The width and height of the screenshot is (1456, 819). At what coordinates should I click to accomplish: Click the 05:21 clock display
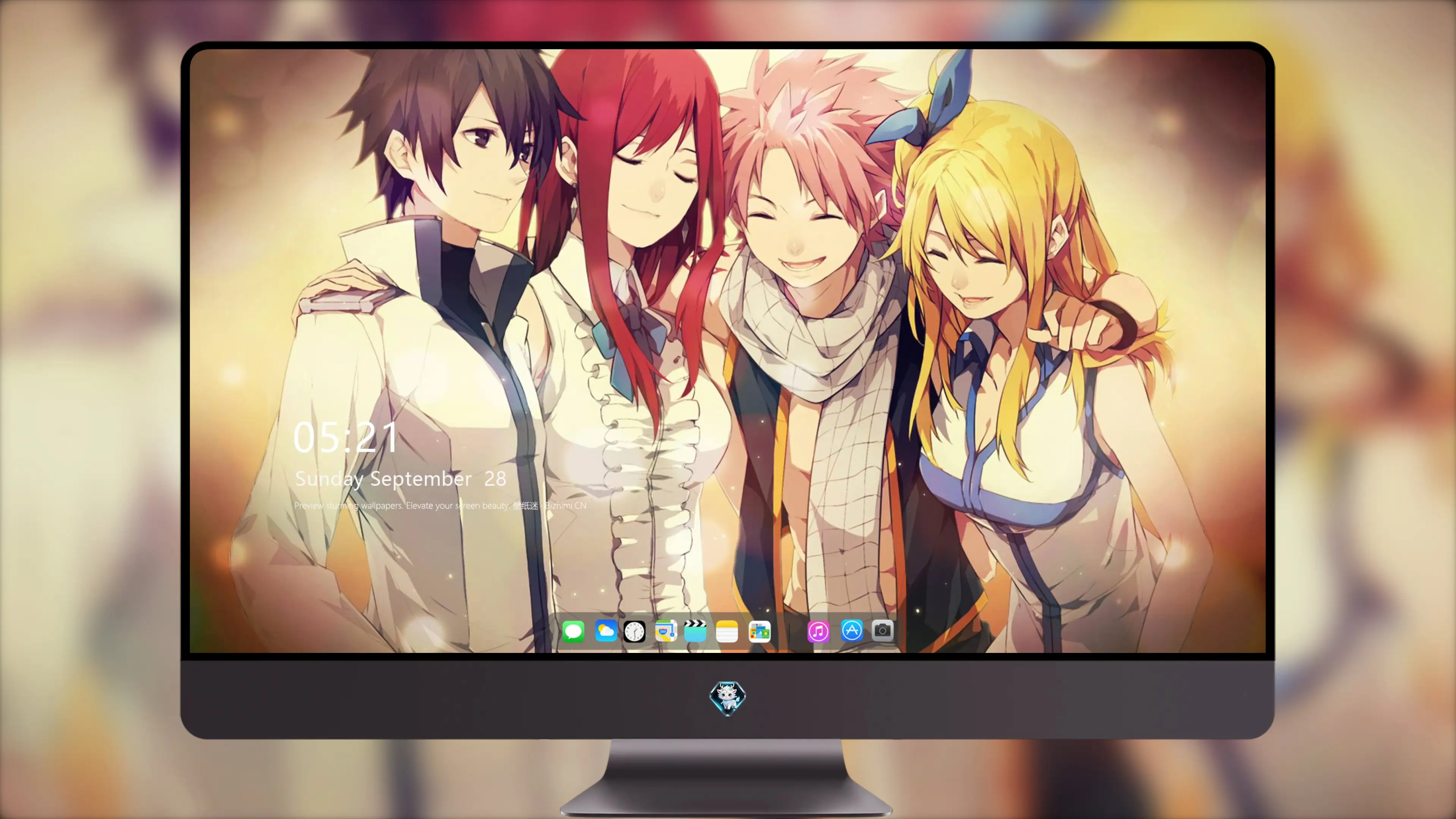click(346, 438)
